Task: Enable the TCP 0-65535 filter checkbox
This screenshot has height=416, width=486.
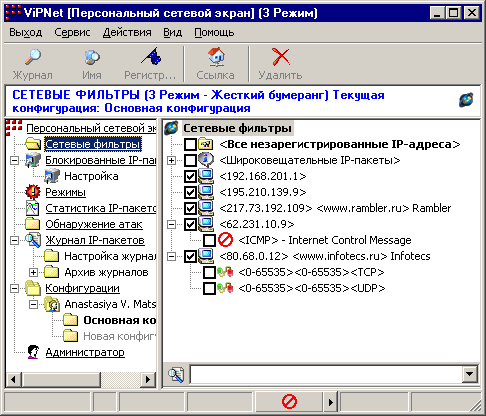Action: [x=209, y=272]
